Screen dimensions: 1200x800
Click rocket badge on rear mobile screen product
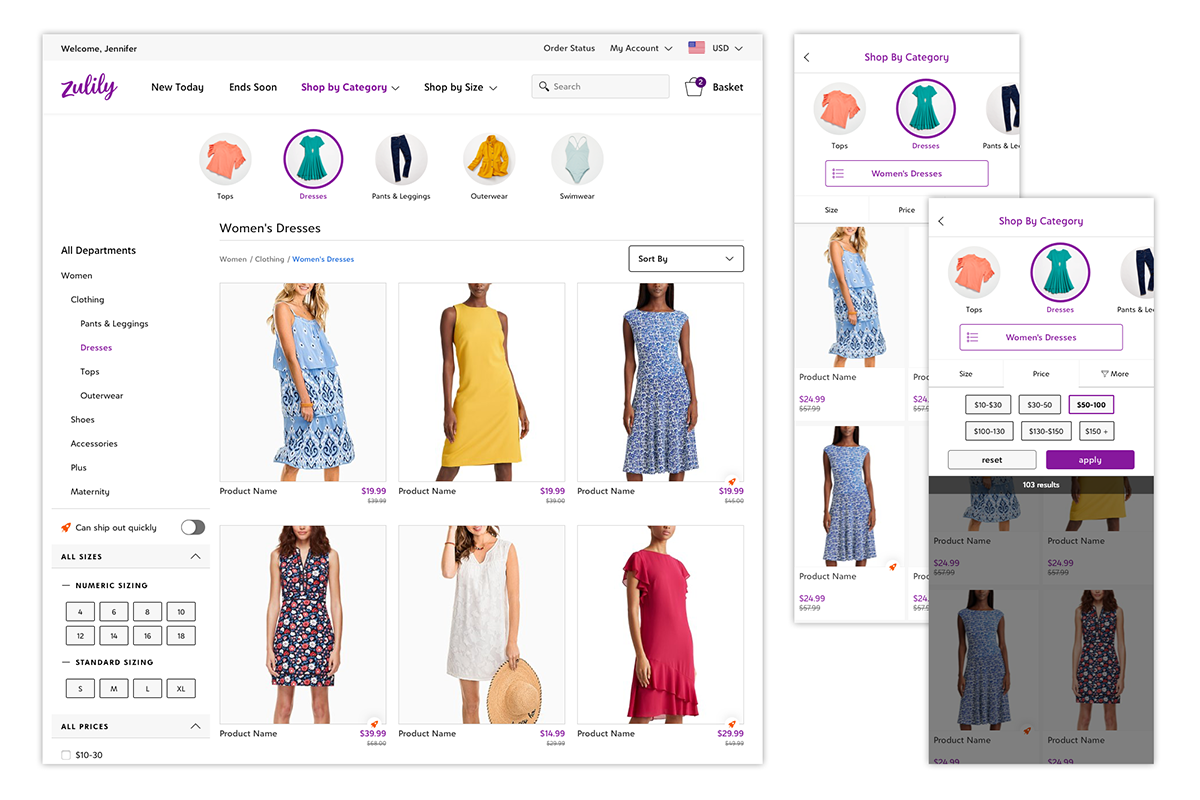892,567
